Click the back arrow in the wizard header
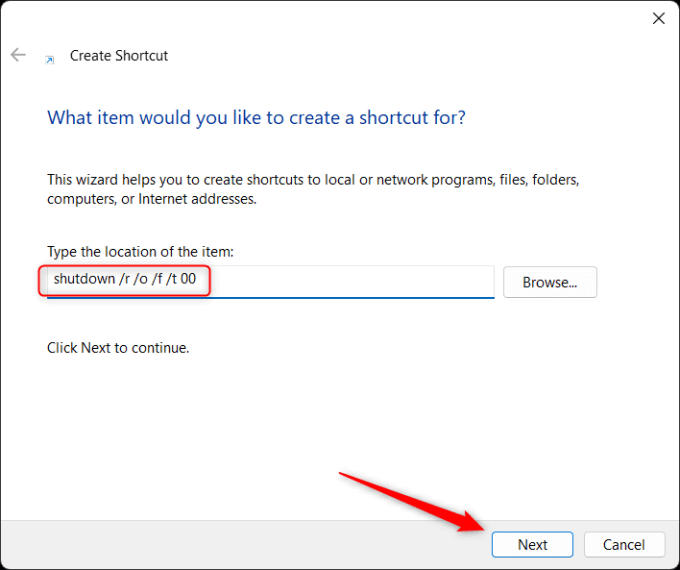 coord(18,55)
